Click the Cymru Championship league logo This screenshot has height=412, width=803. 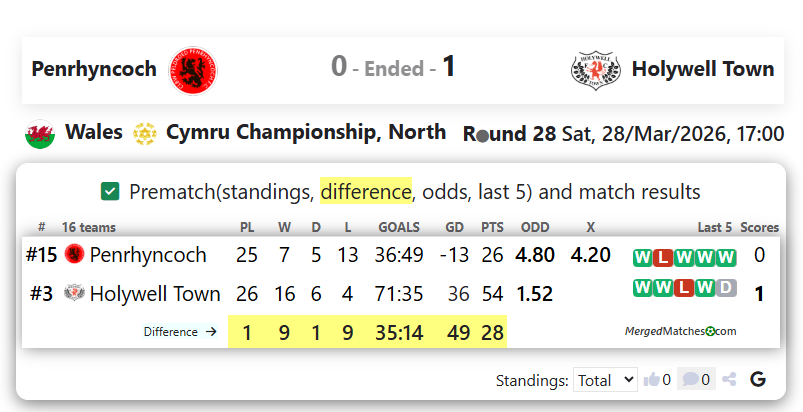coord(145,133)
